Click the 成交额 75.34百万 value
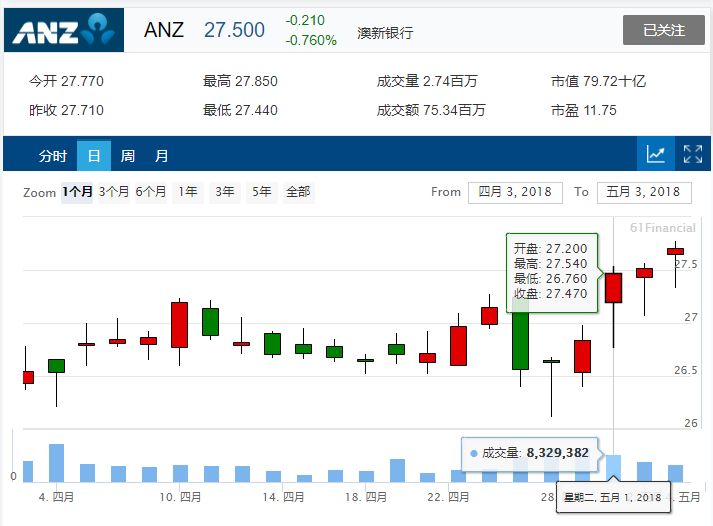713x526 pixels. (431, 110)
